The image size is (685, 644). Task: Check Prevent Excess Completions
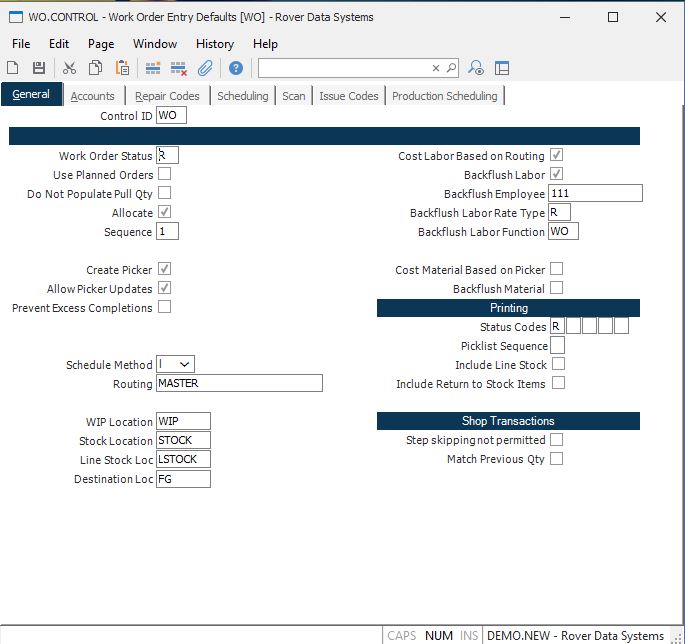(164, 307)
